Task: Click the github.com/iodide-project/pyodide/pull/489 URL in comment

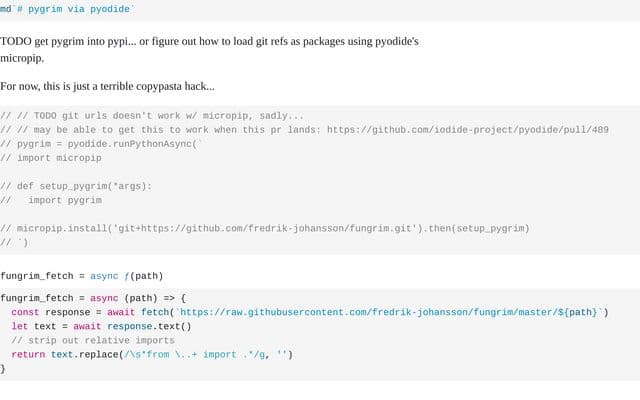Action: pyautogui.click(x=468, y=130)
